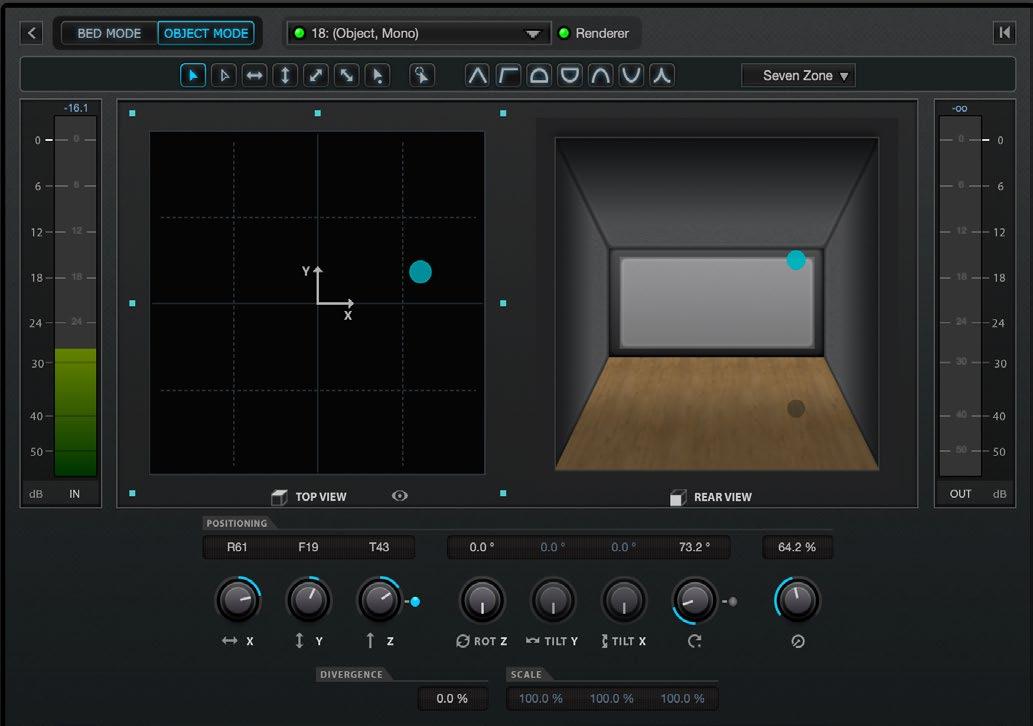Click the 64.2 % value field
Viewport: 1033px width, 726px height.
797,547
